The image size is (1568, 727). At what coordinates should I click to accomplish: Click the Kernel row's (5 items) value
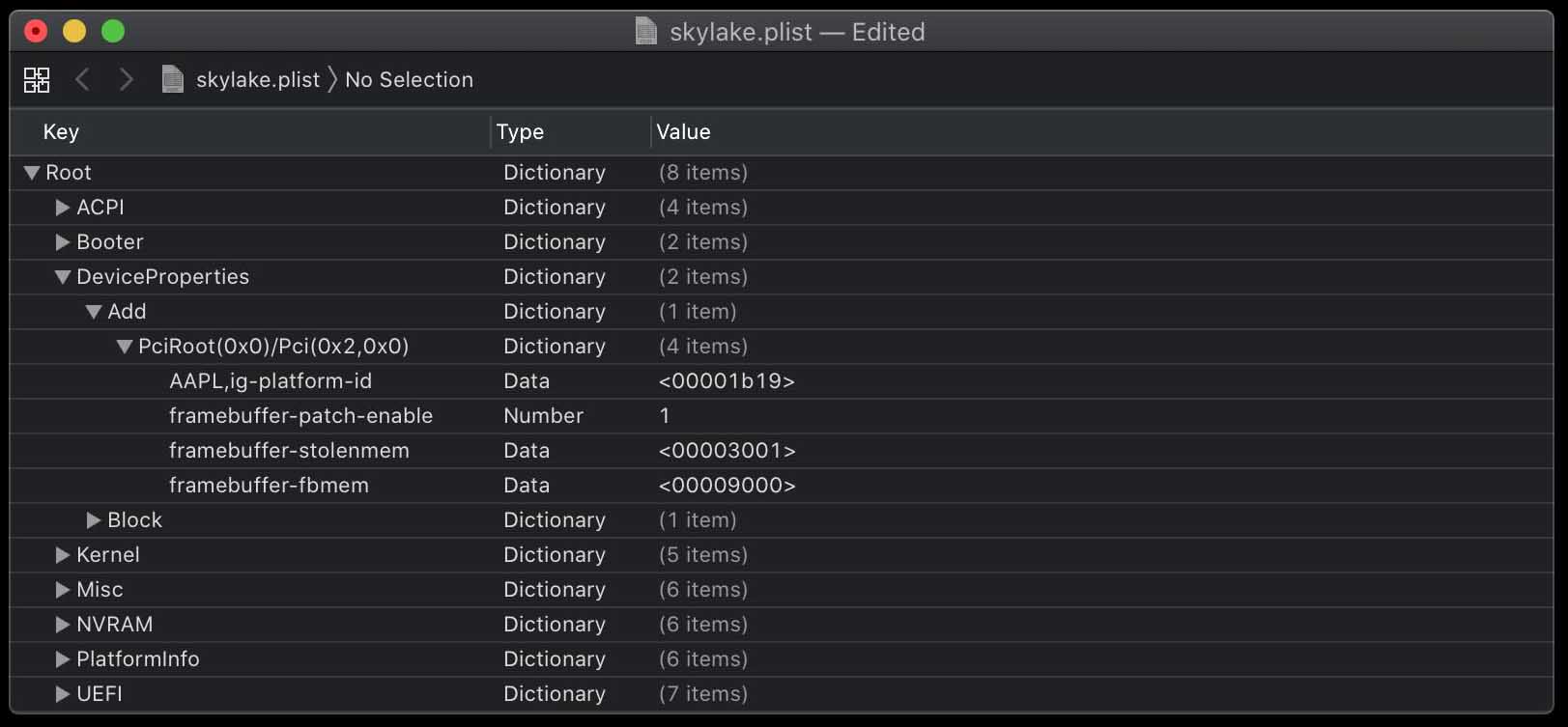click(703, 555)
